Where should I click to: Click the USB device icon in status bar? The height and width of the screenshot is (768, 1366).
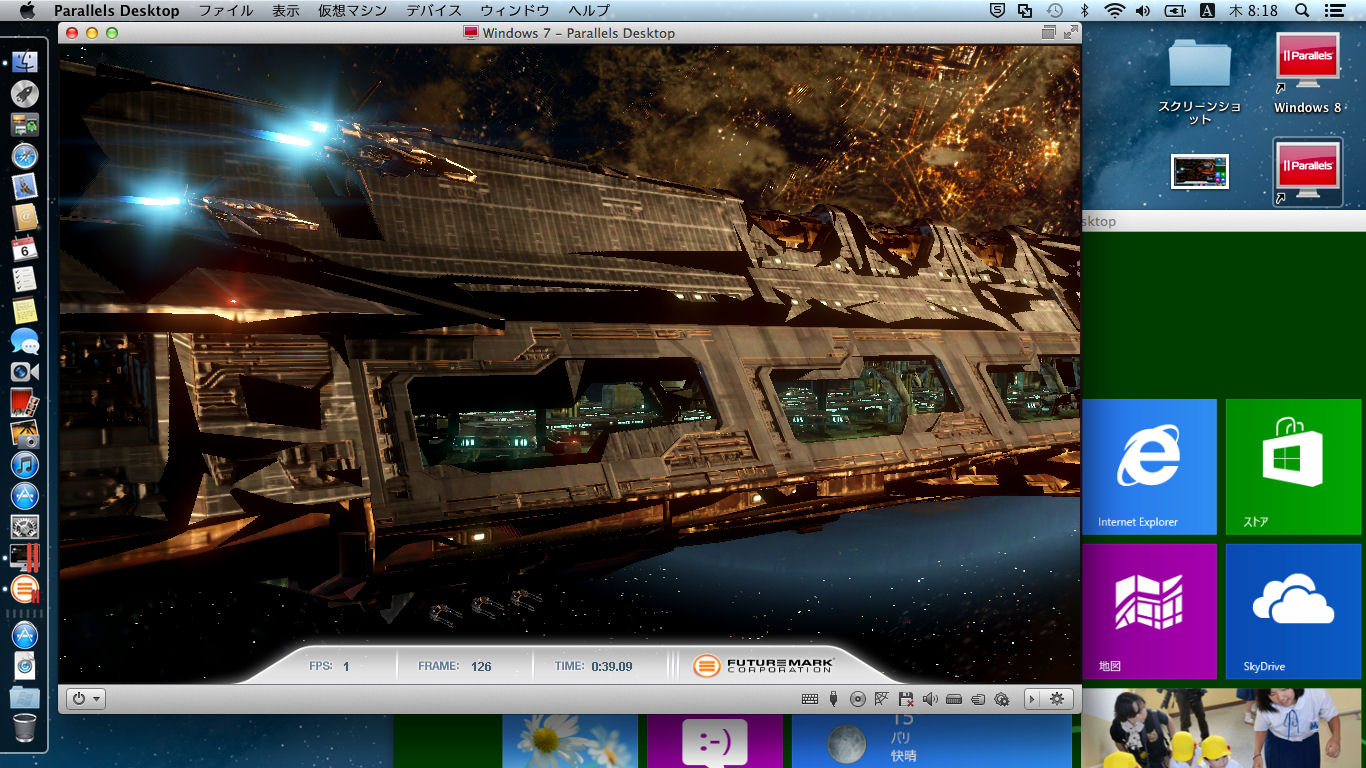click(x=833, y=699)
